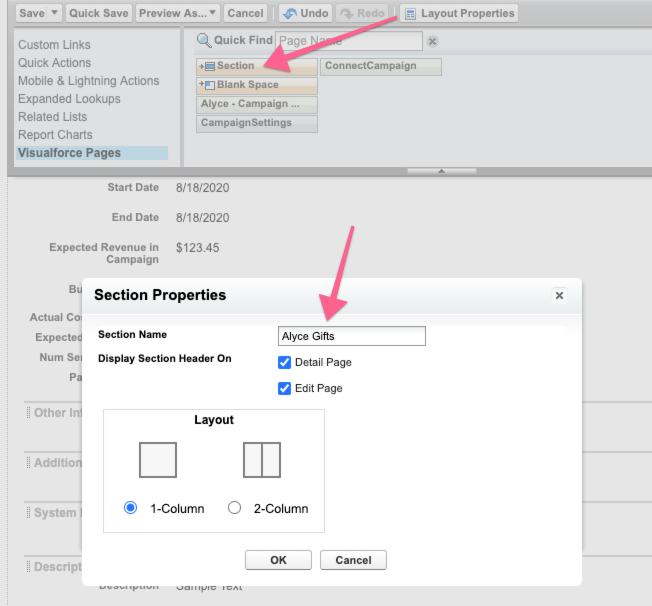Select the 1-Column radio button
This screenshot has width=652, height=606.
[x=131, y=508]
